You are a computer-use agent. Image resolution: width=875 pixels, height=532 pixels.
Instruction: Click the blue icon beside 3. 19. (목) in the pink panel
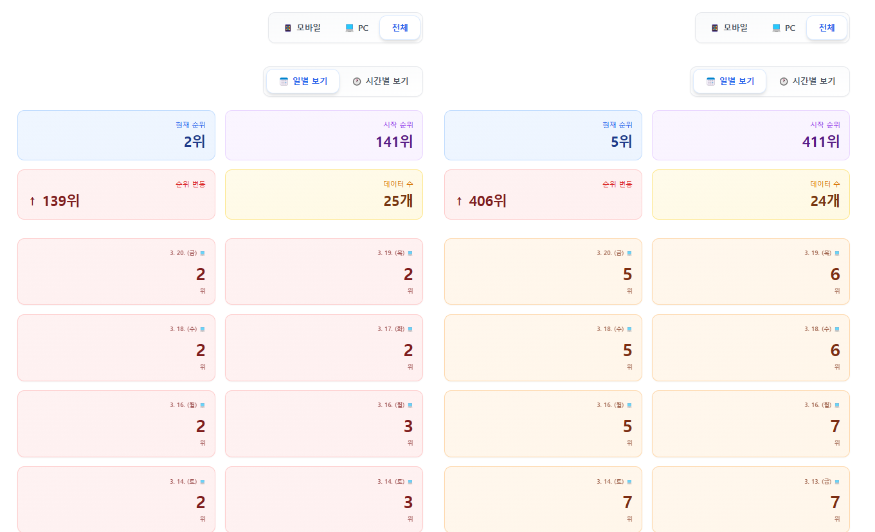pos(410,253)
